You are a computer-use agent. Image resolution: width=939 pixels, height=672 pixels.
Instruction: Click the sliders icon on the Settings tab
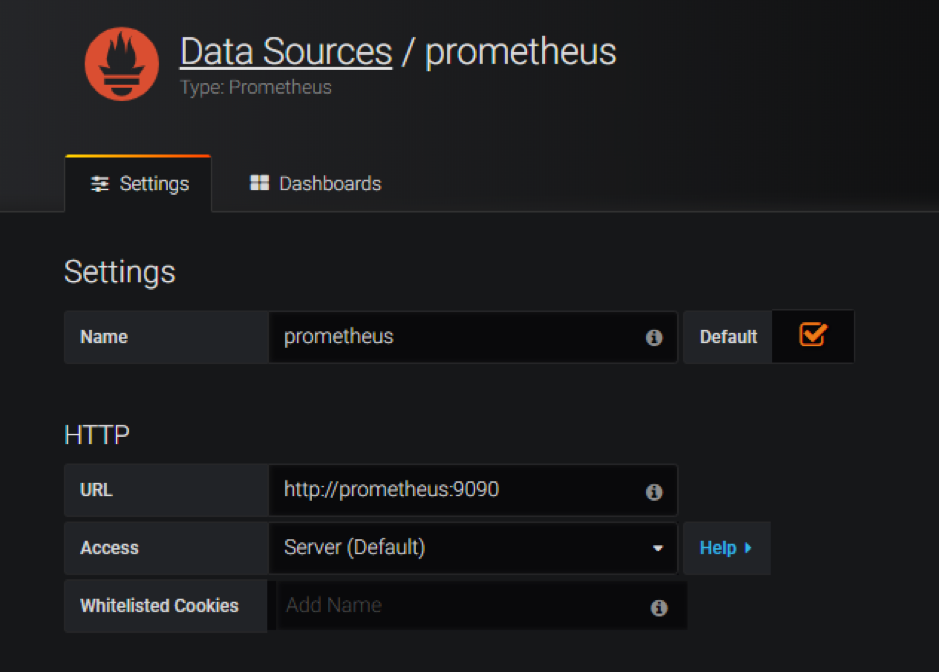(100, 185)
